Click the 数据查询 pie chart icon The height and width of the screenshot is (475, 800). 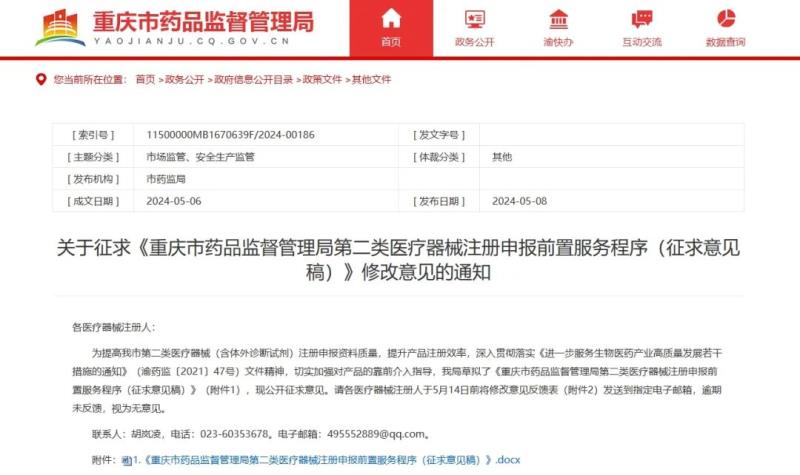[x=726, y=18]
